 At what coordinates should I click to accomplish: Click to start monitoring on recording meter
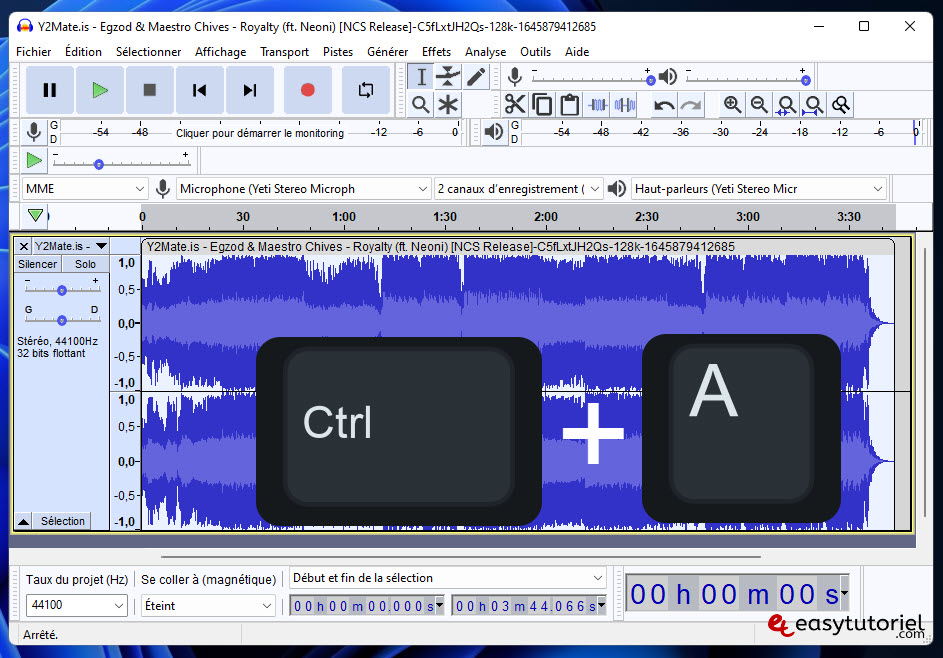pyautogui.click(x=260, y=133)
